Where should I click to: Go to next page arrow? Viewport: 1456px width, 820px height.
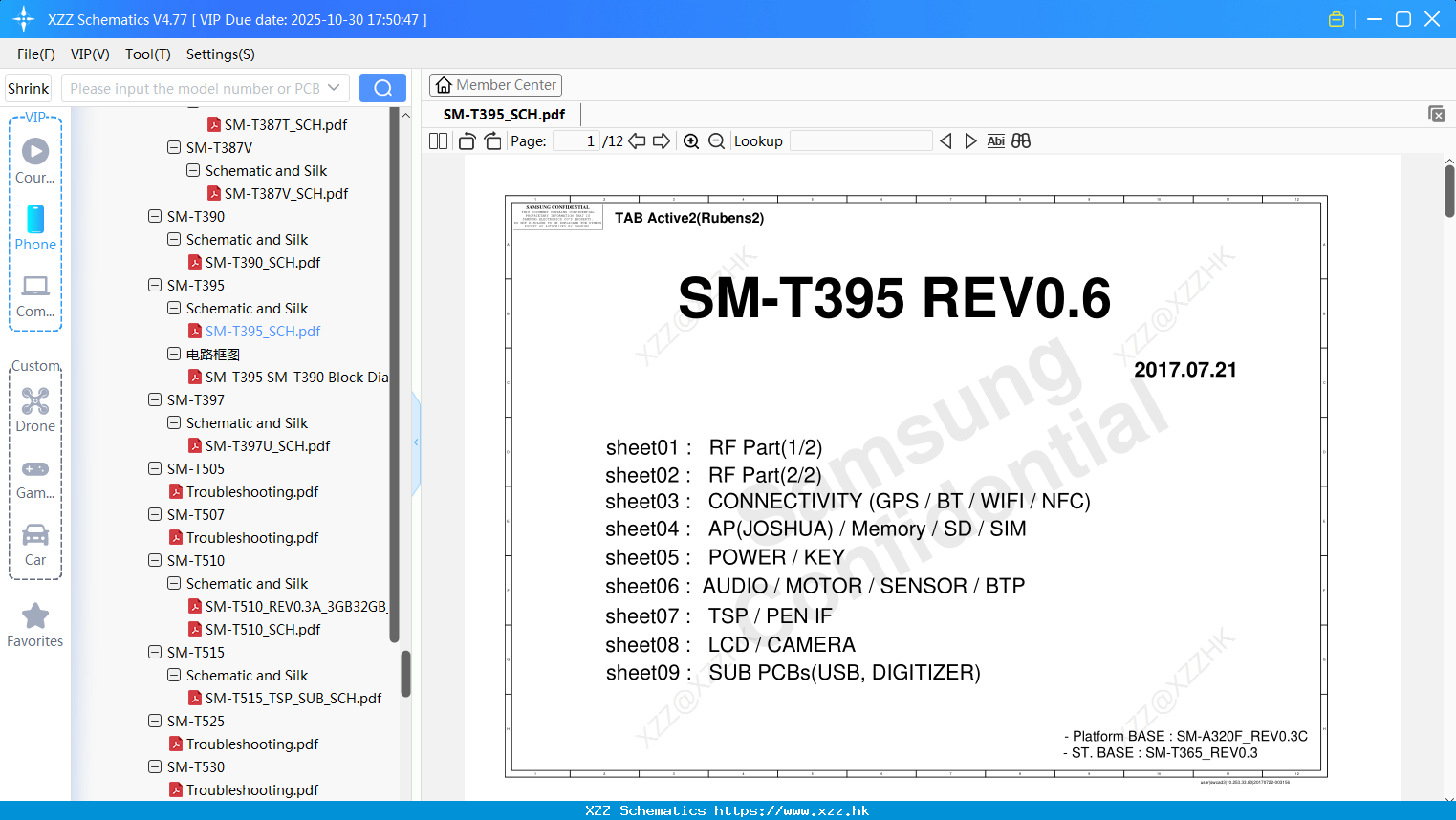pyautogui.click(x=662, y=141)
